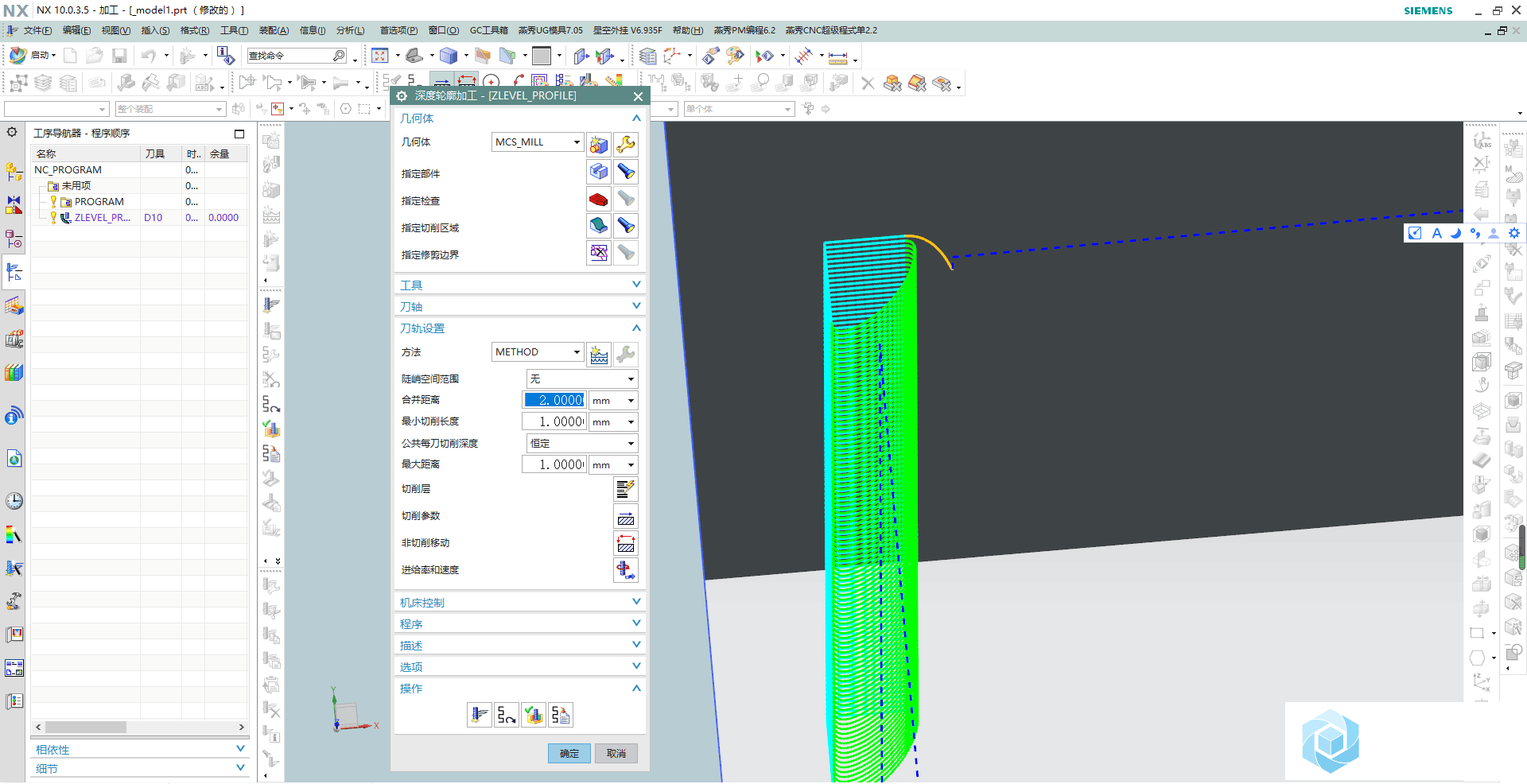The height and width of the screenshot is (784, 1527).
Task: Click the save icon in top toolbar
Action: point(119,56)
